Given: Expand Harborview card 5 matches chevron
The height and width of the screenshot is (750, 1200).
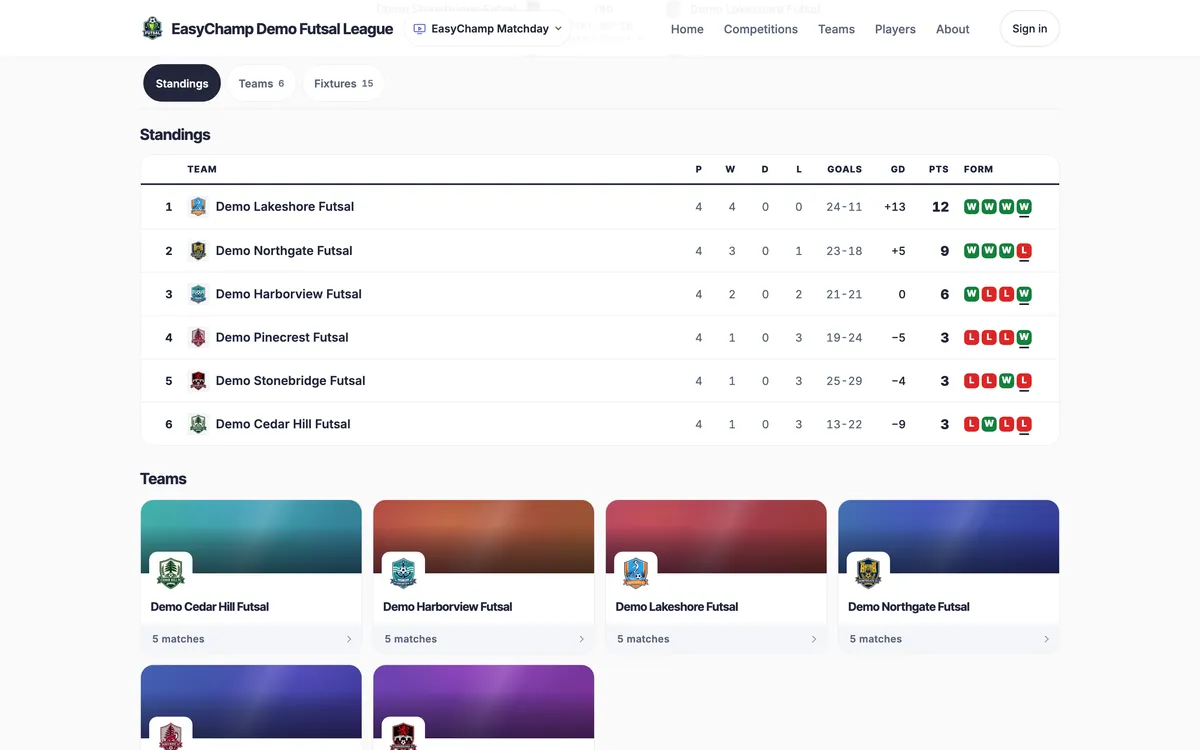Looking at the screenshot, I should (x=581, y=639).
